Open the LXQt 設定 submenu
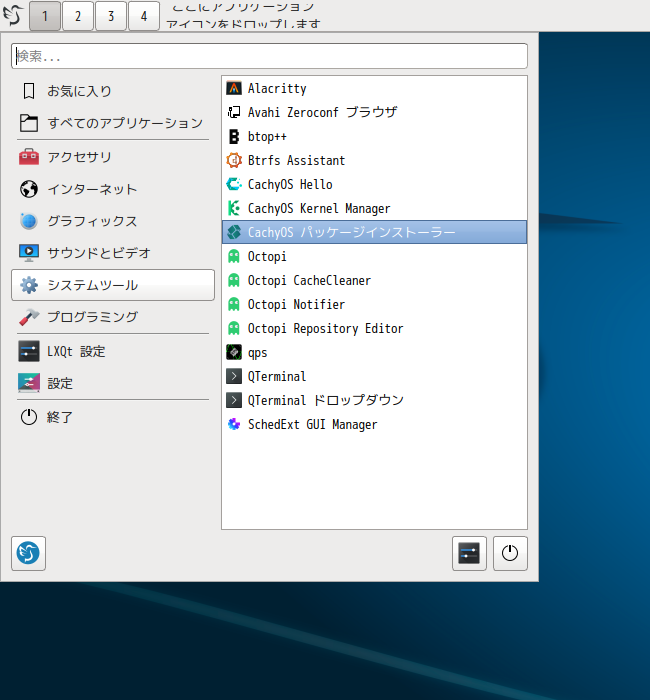The width and height of the screenshot is (650, 700). pyautogui.click(x=76, y=351)
